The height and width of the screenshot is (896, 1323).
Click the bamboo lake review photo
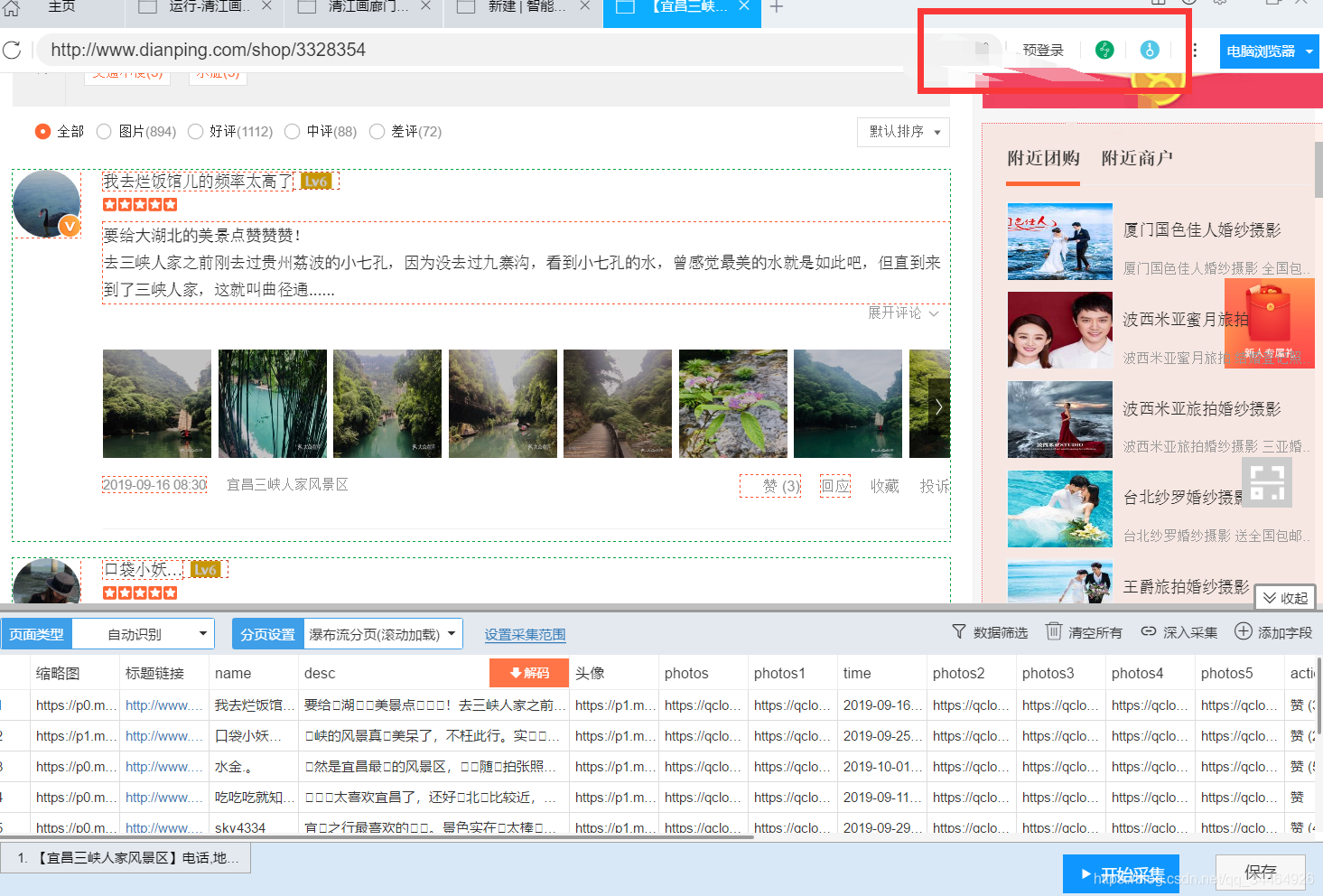[x=272, y=404]
